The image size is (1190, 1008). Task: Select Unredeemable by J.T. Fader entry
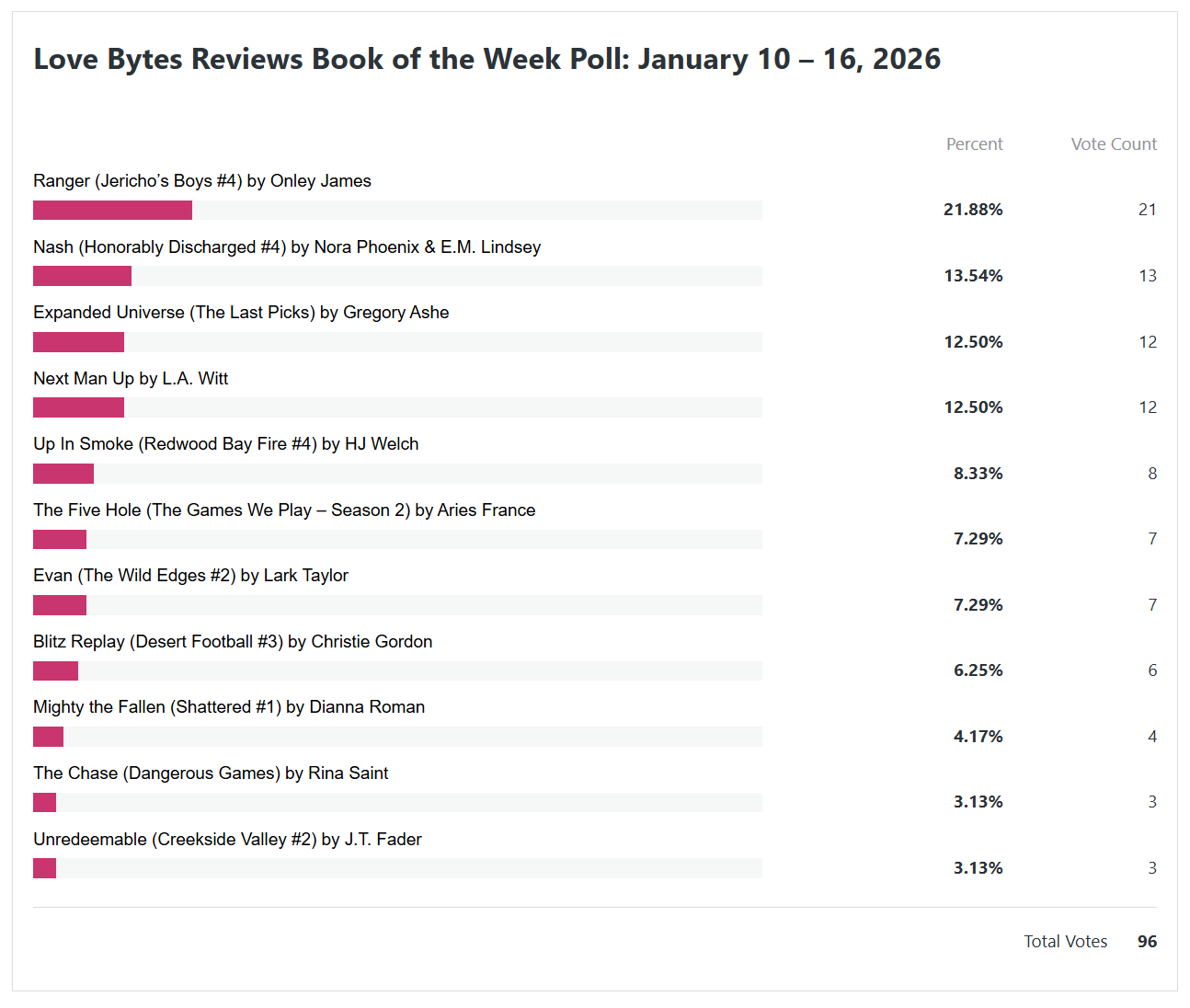click(x=227, y=840)
